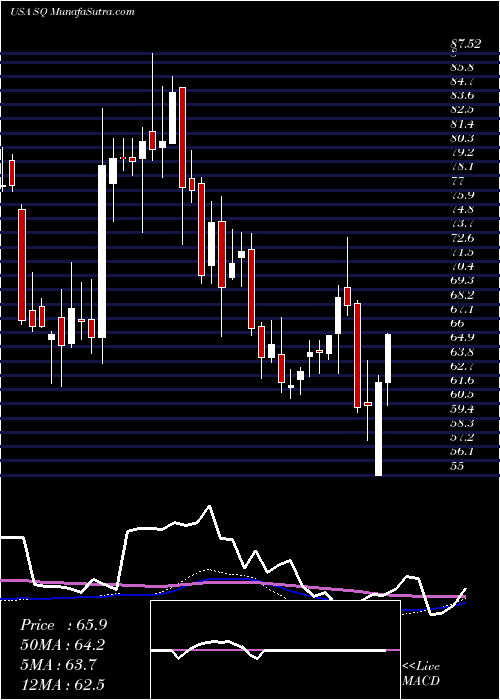
Task: Click the 67.1 price axis label
Action: tap(463, 309)
